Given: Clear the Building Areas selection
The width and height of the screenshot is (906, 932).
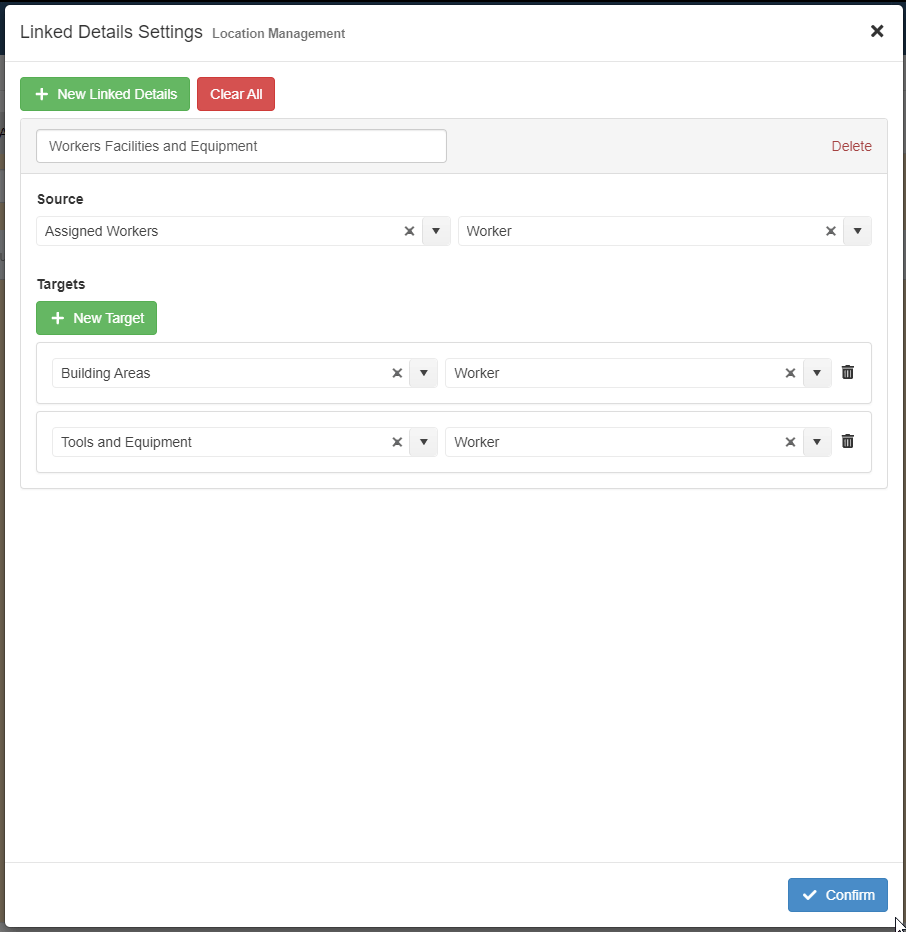Looking at the screenshot, I should pos(397,373).
